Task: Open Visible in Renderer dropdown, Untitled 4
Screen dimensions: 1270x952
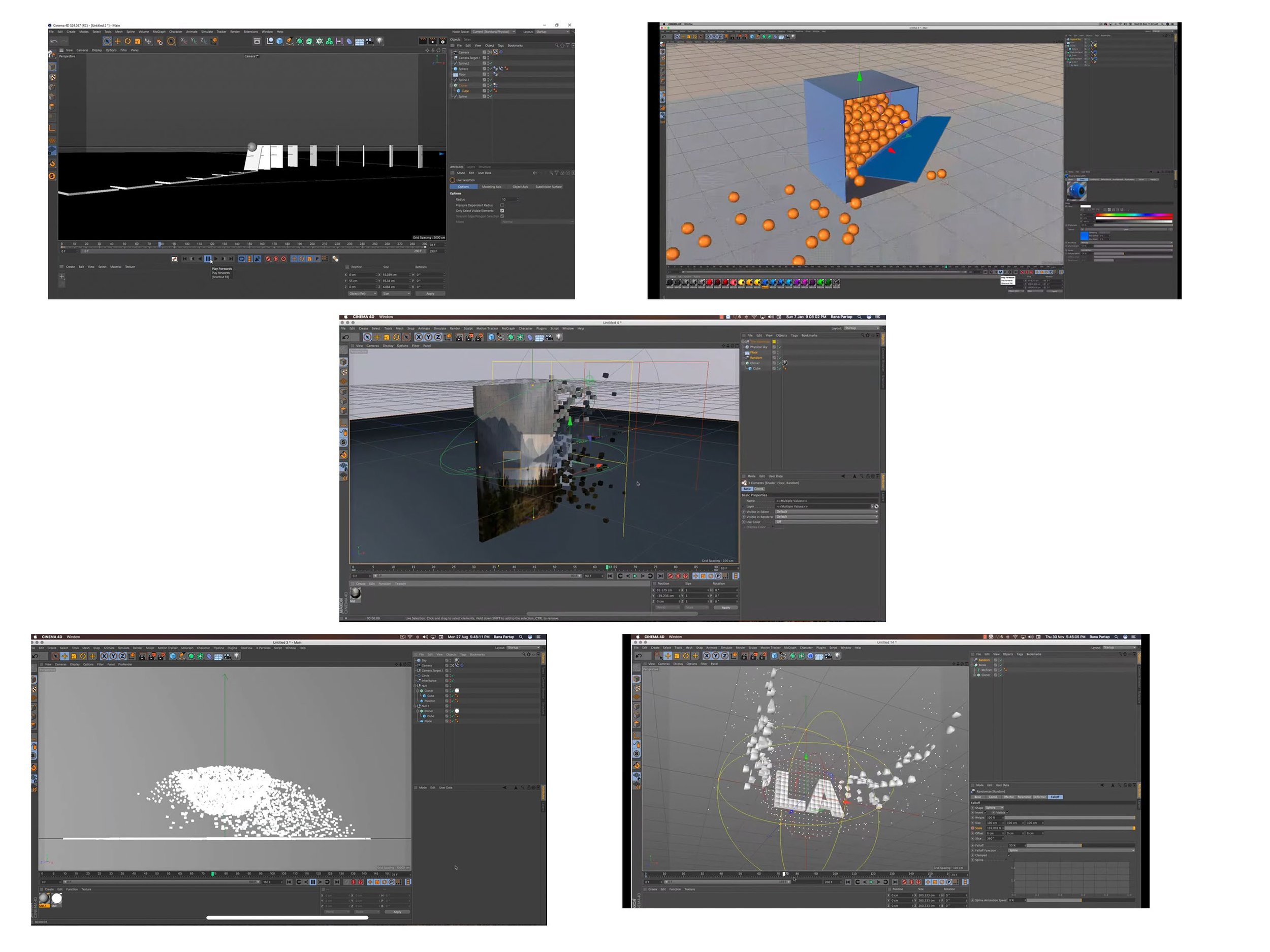Action: pyautogui.click(x=826, y=517)
